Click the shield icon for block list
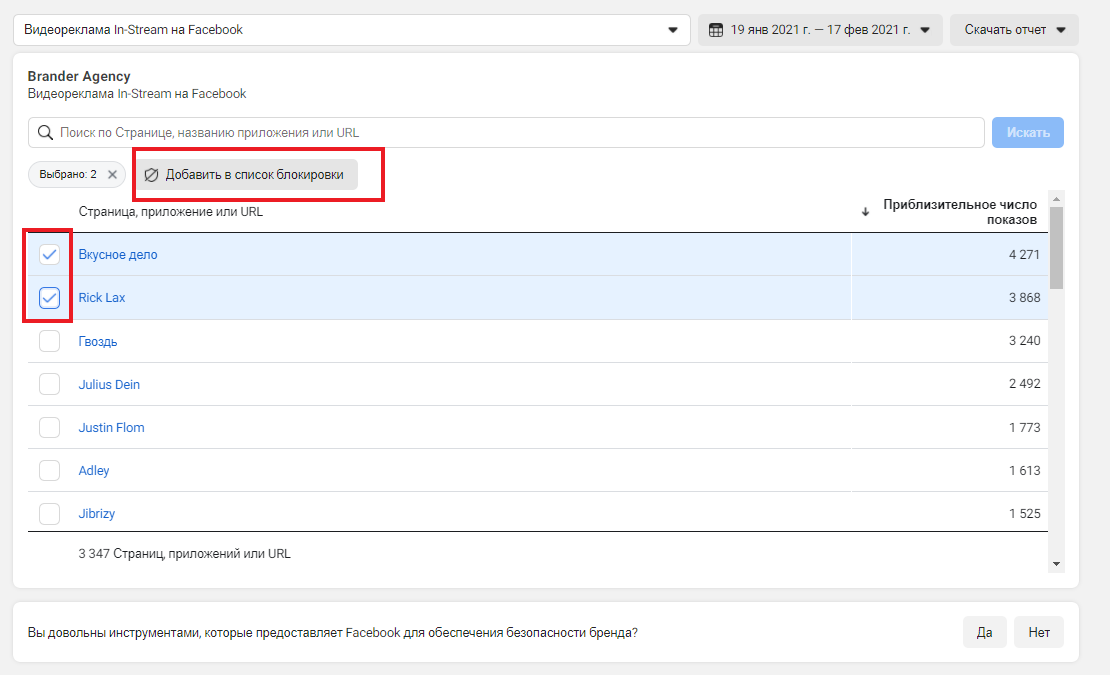 [x=152, y=175]
